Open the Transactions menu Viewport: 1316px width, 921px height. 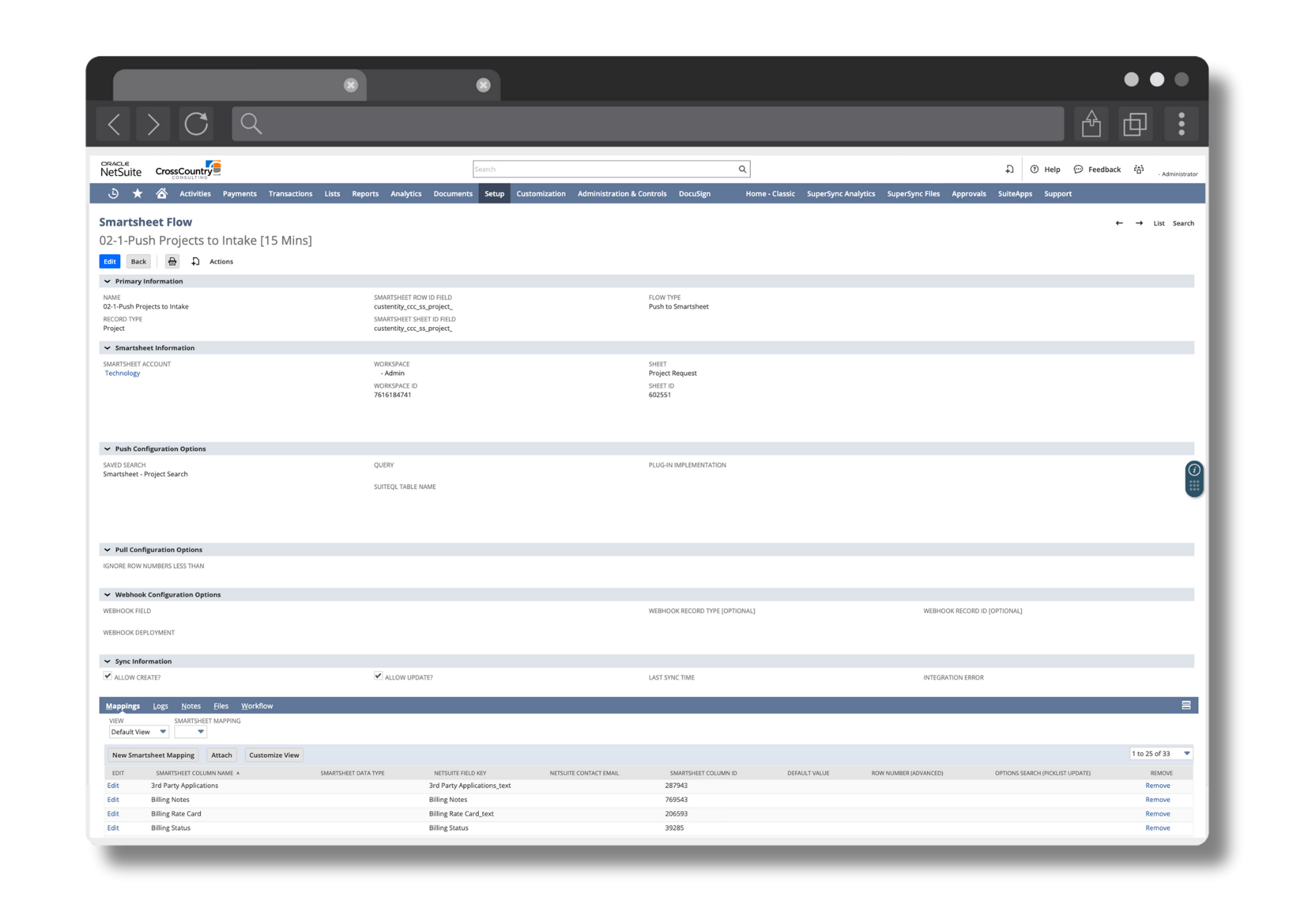coord(290,193)
